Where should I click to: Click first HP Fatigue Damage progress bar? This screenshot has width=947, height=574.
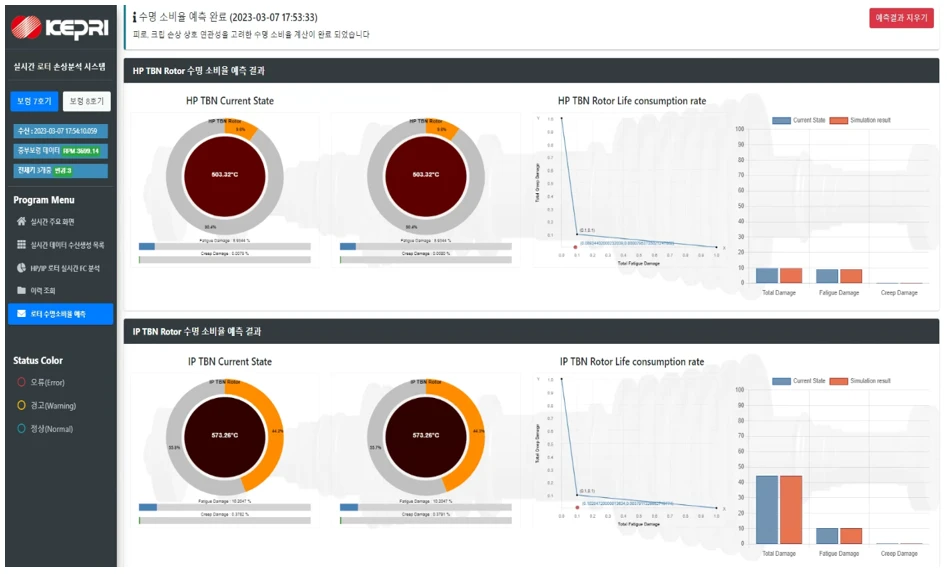[225, 247]
